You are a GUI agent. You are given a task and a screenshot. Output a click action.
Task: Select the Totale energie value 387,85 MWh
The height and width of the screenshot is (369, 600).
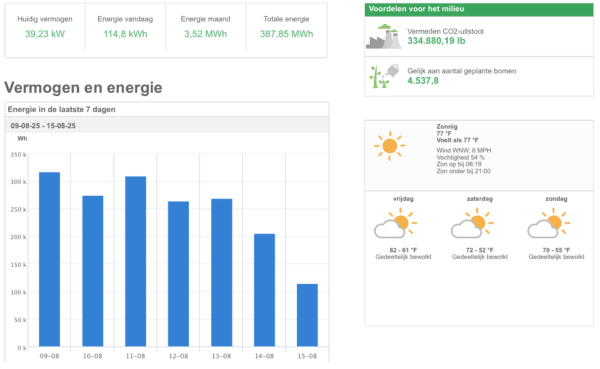(x=287, y=34)
